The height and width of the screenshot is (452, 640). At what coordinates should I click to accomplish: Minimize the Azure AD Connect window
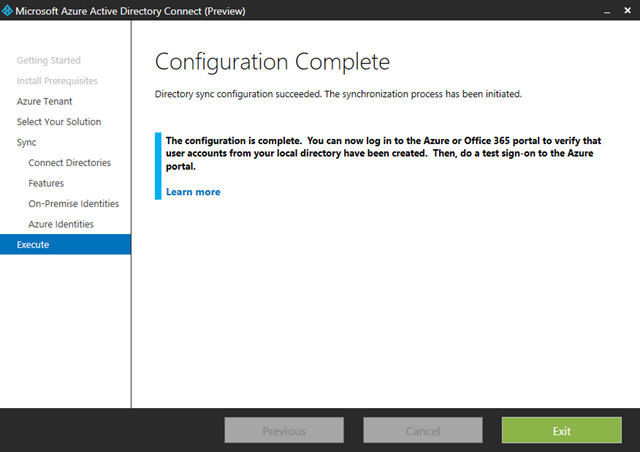[607, 11]
